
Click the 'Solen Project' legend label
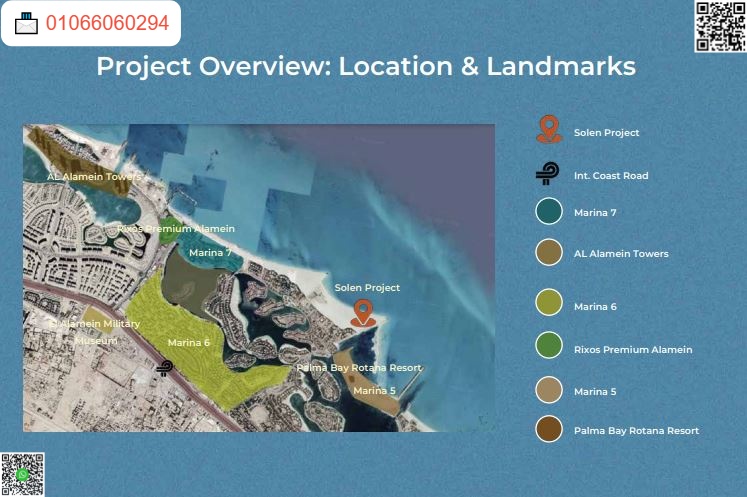606,133
